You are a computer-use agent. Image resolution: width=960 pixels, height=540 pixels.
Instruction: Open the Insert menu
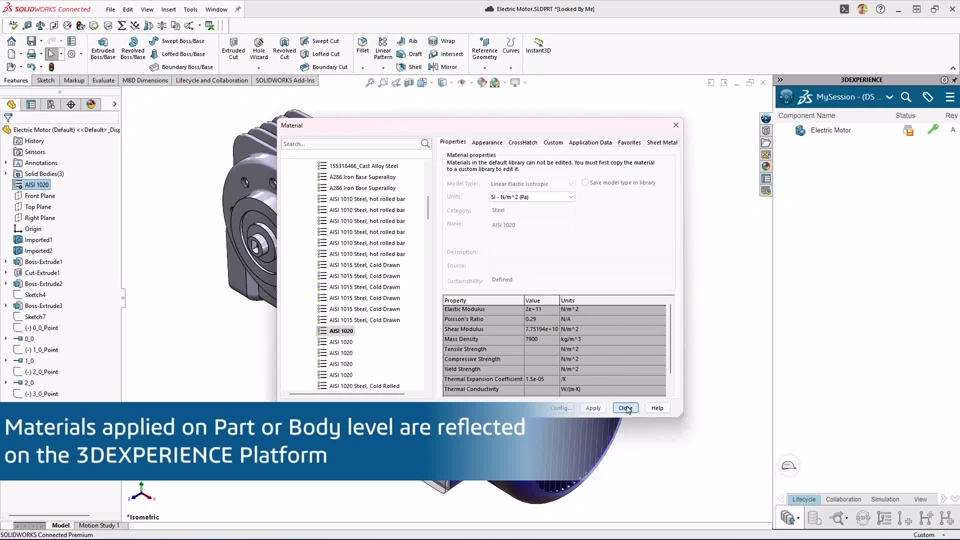tap(168, 9)
